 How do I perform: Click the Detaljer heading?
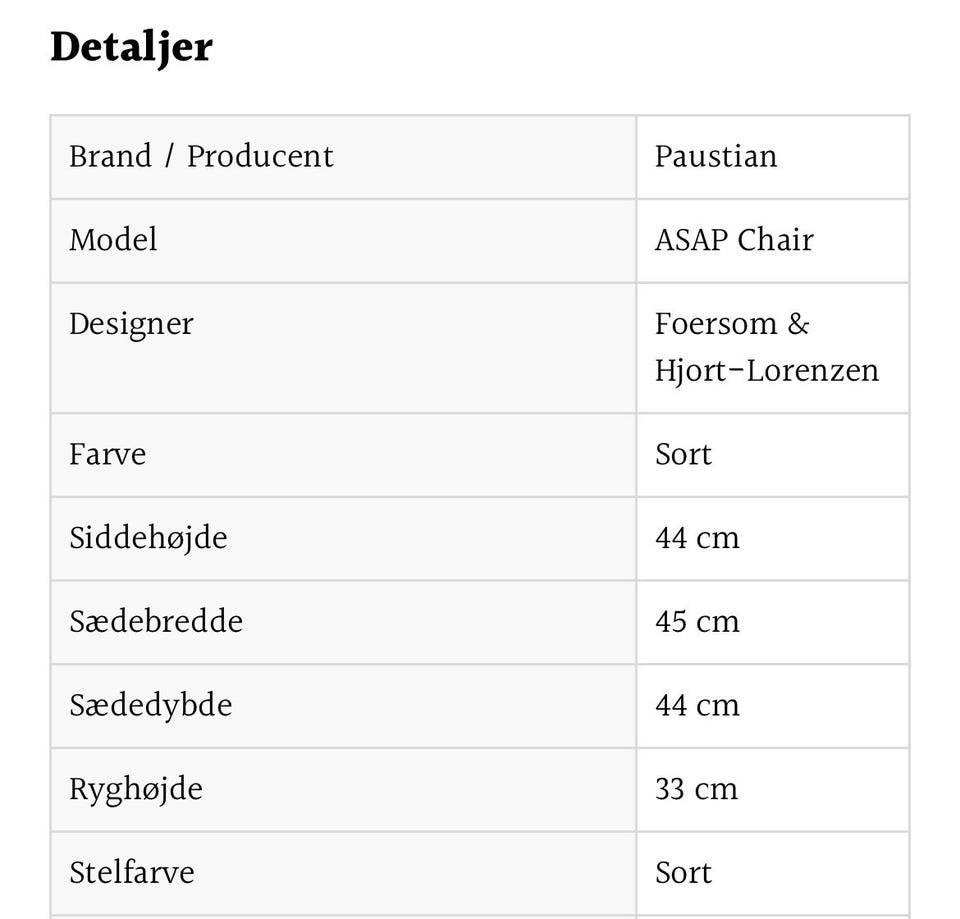coord(131,48)
